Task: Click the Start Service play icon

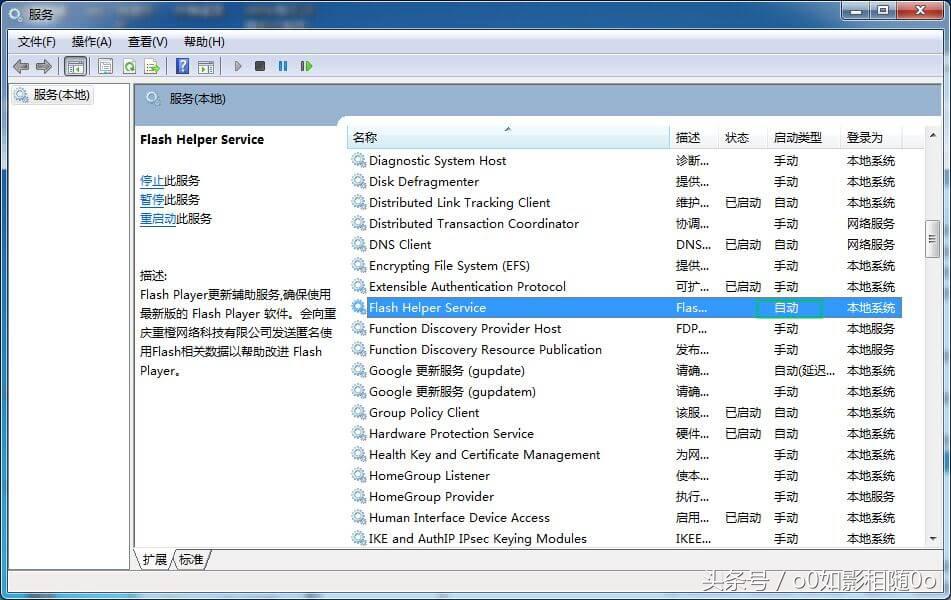Action: pyautogui.click(x=237, y=66)
